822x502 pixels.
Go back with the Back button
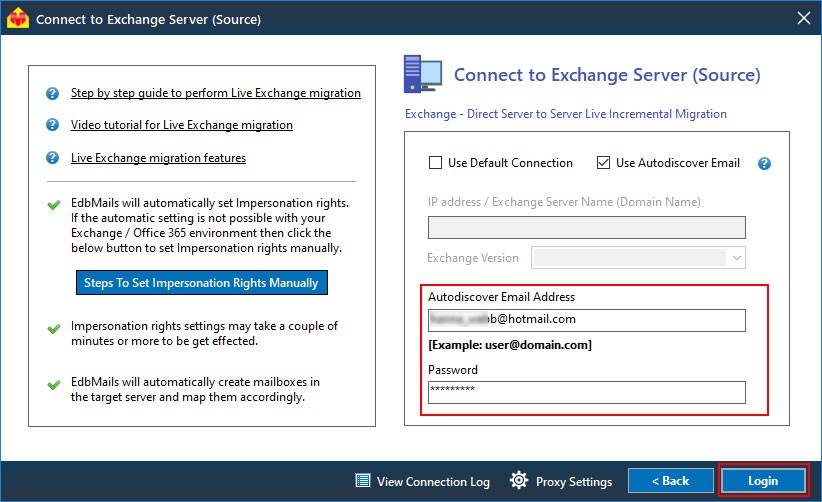tap(670, 481)
